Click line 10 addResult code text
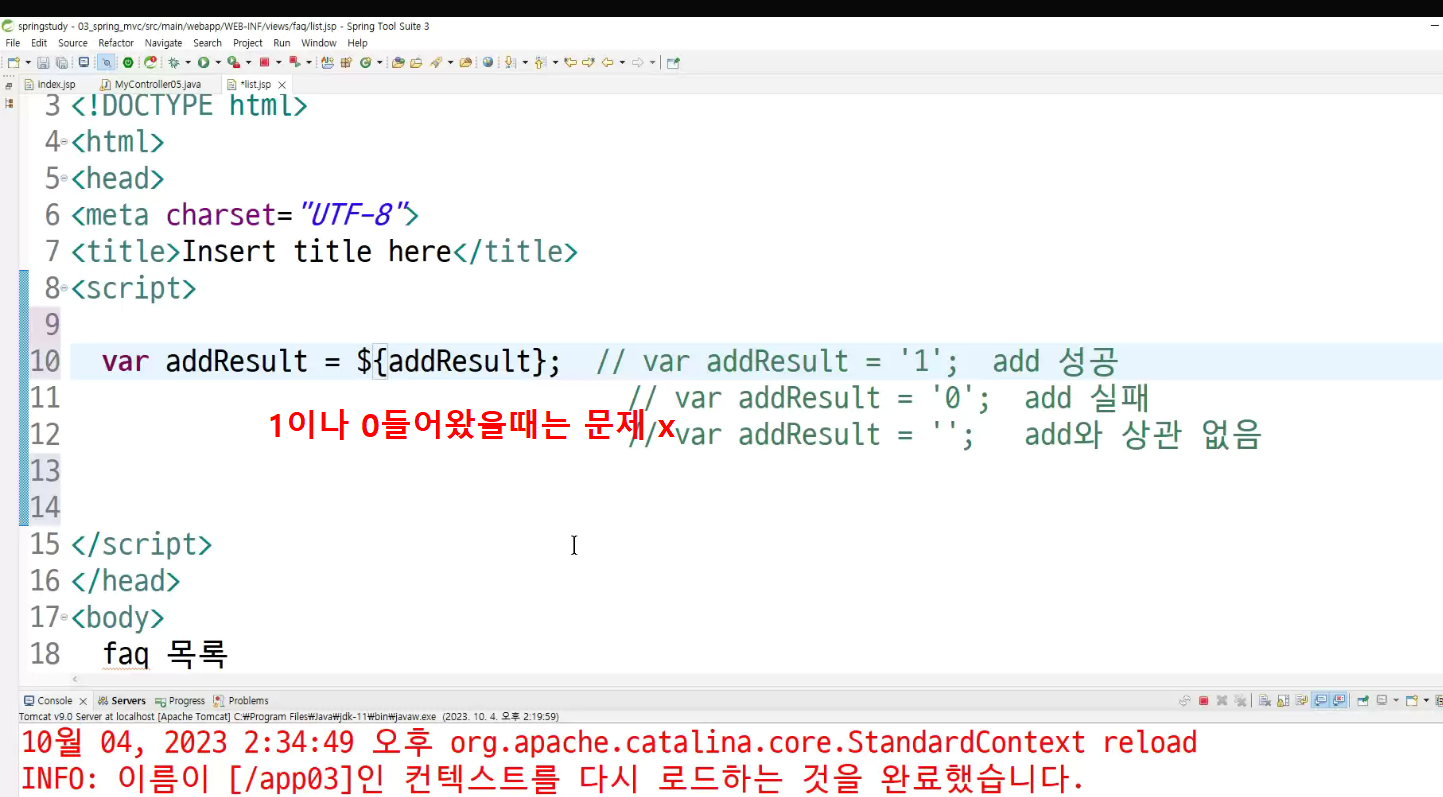The image size is (1443, 797). pyautogui.click(x=331, y=361)
